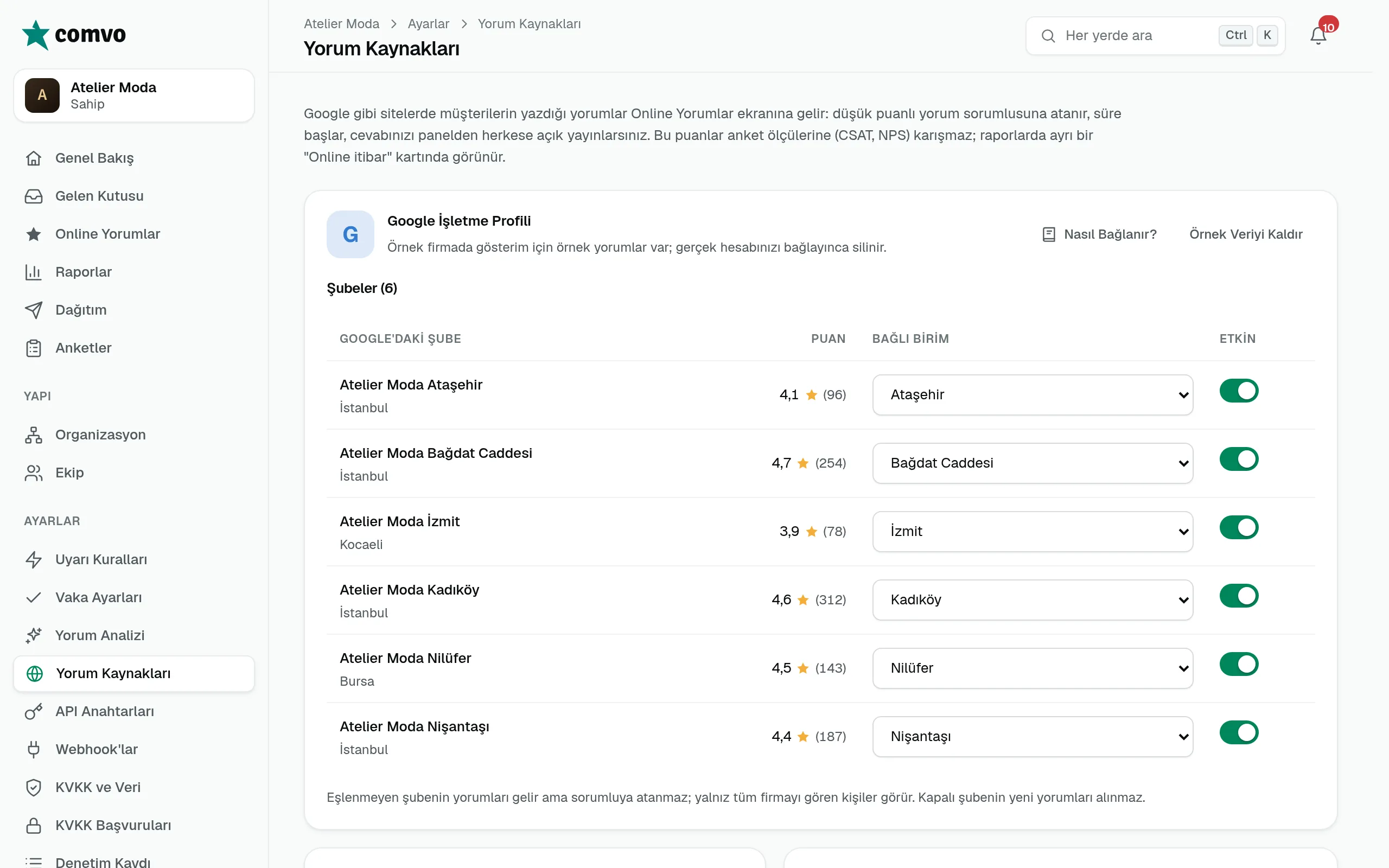Open the Nilüfer linked unit dropdown
This screenshot has height=868, width=1389.
coord(1033,668)
